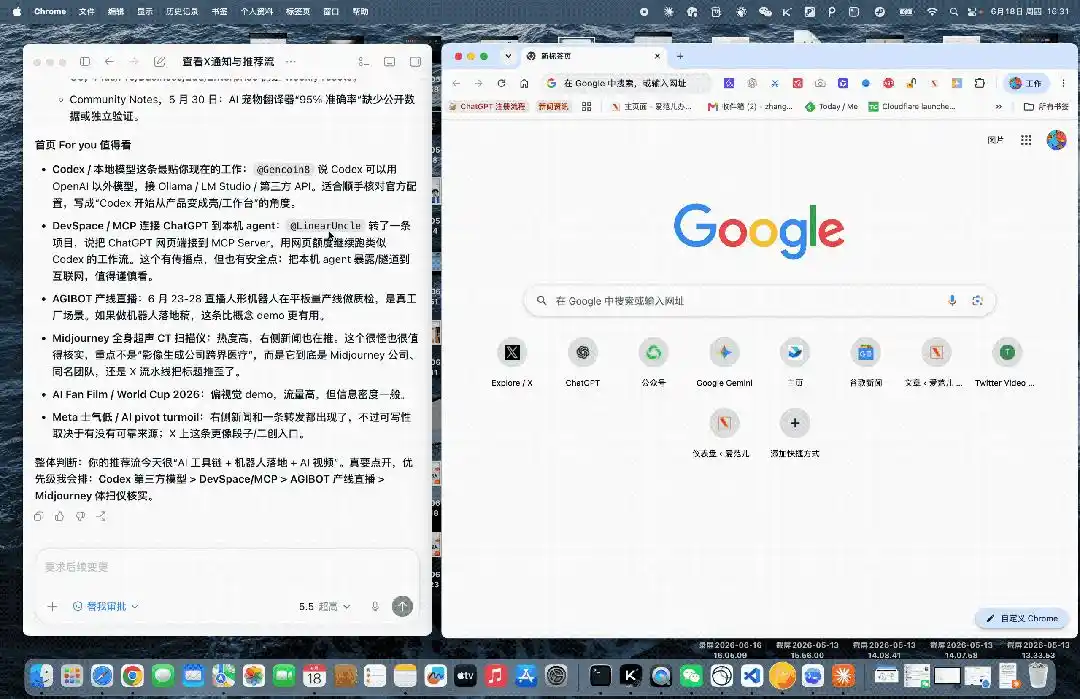Open the 工作 Chrome profile button

[1026, 83]
